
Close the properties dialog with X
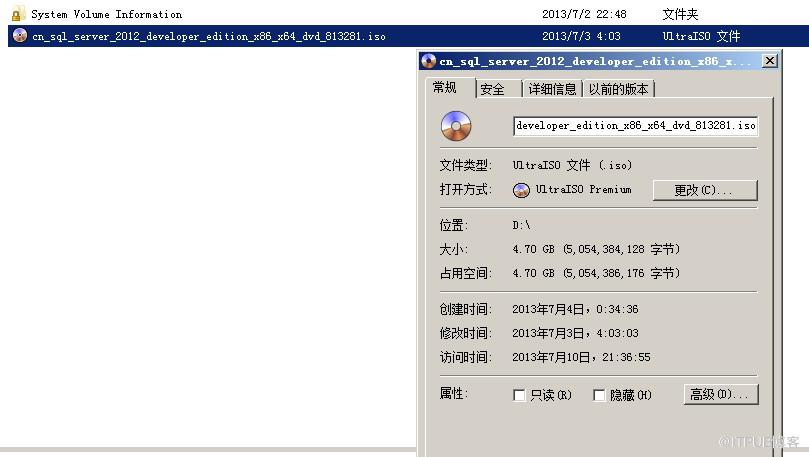click(769, 61)
